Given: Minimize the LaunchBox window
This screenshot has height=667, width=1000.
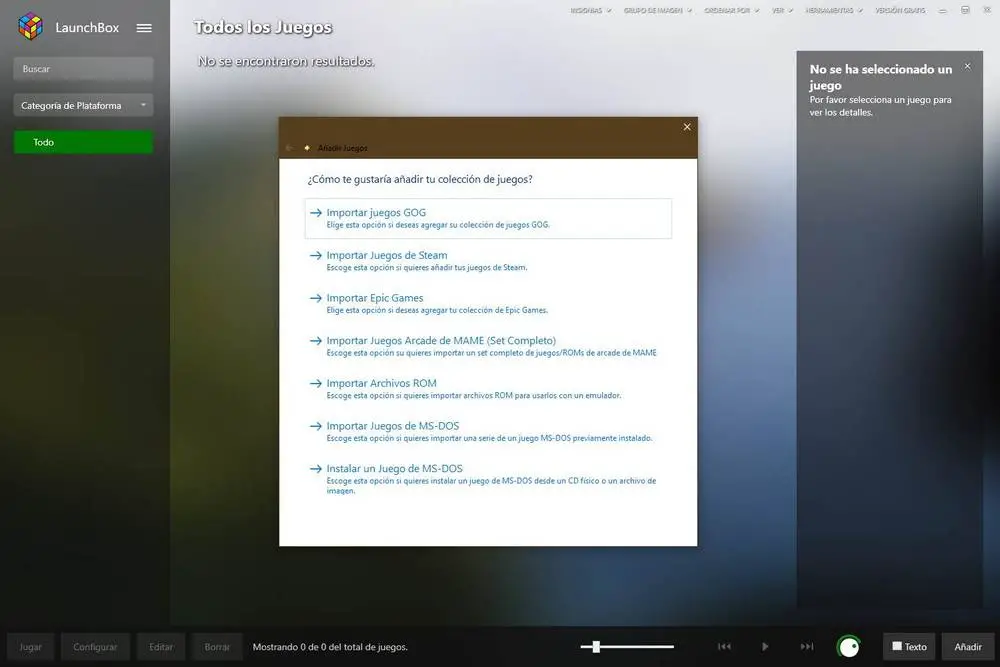Looking at the screenshot, I should [943, 10].
